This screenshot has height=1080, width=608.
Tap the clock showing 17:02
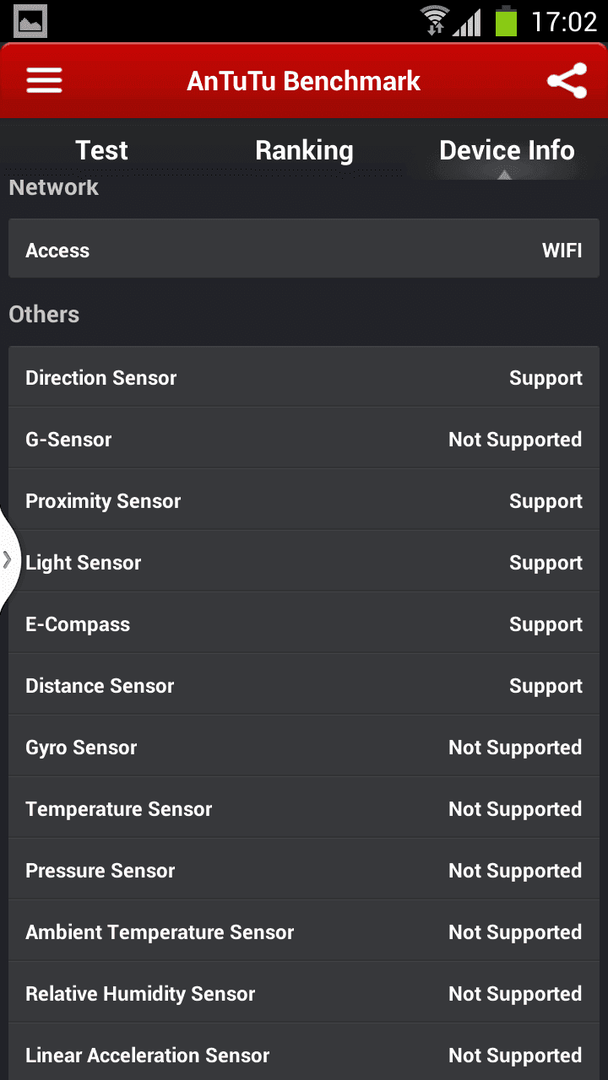[563, 22]
